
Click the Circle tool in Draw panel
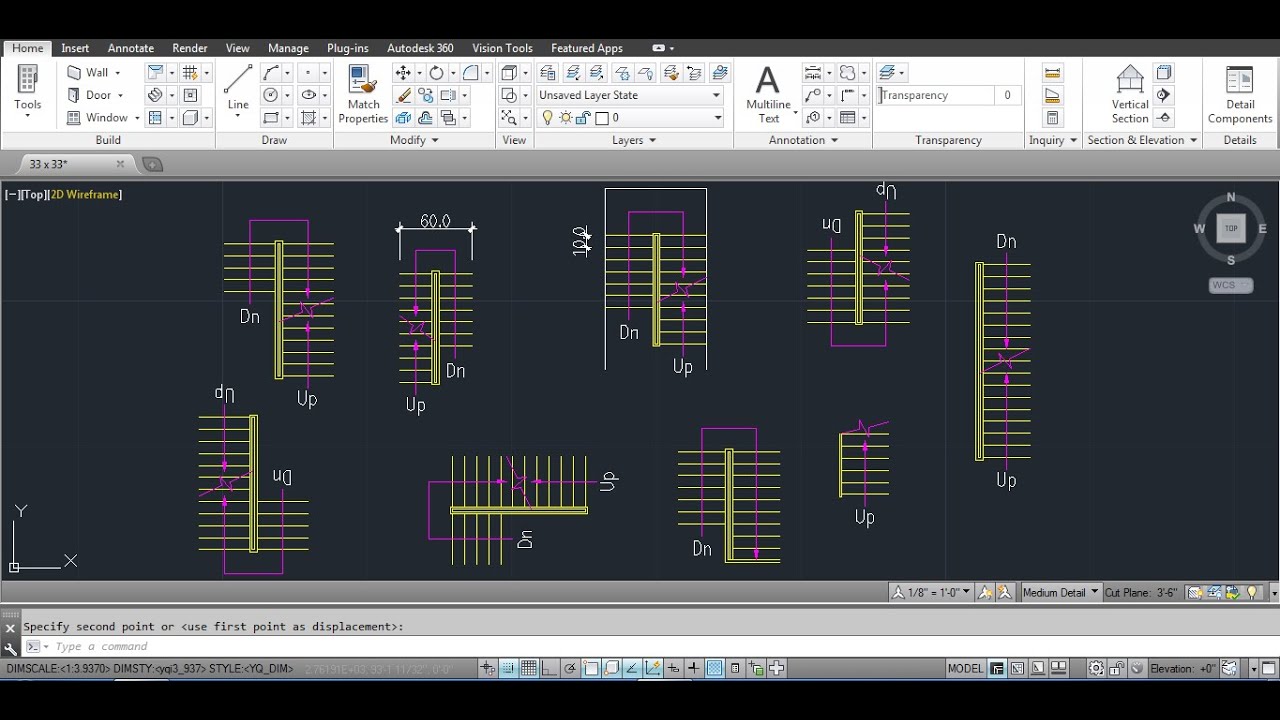270,95
